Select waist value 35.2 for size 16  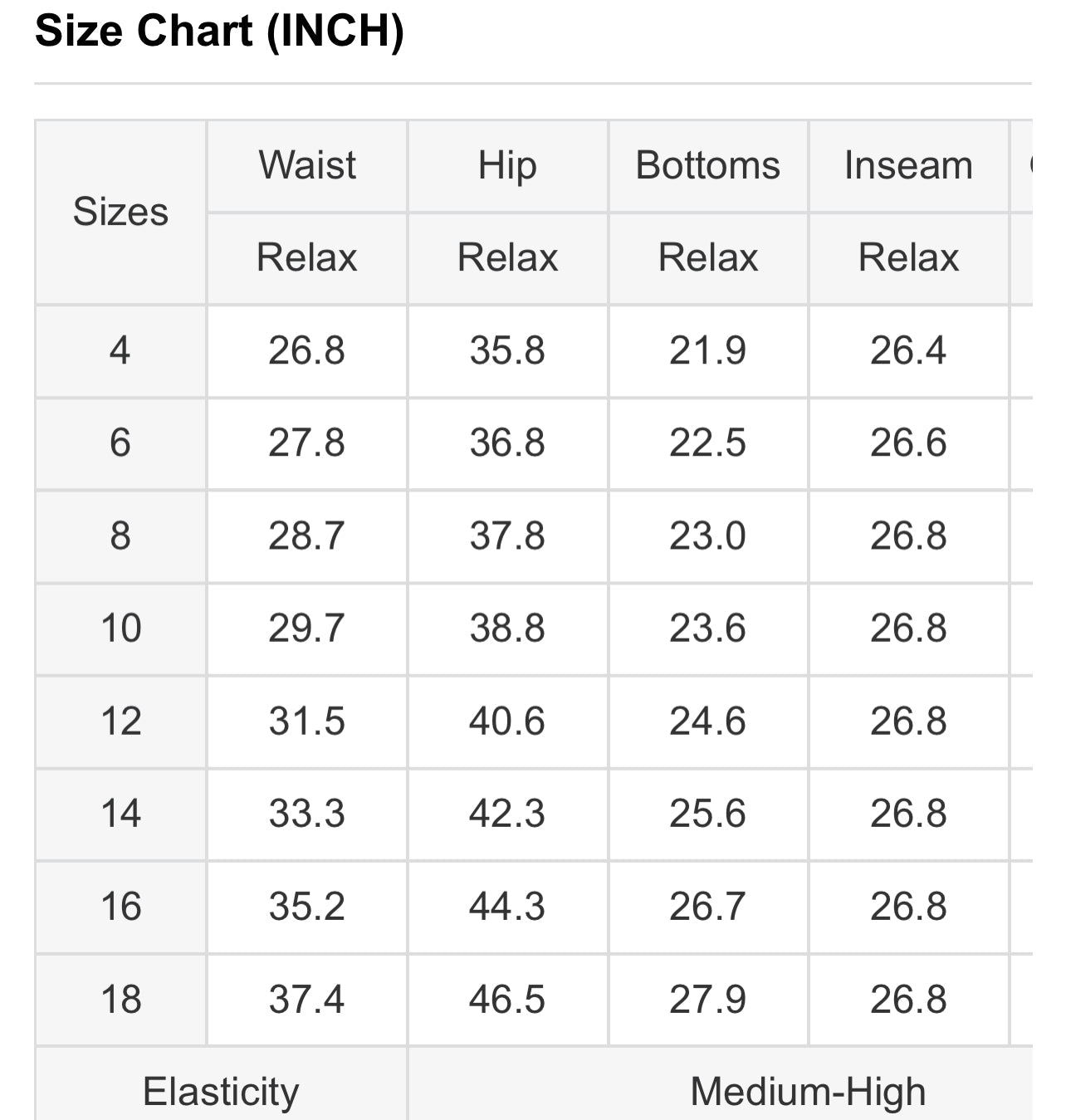coord(306,906)
